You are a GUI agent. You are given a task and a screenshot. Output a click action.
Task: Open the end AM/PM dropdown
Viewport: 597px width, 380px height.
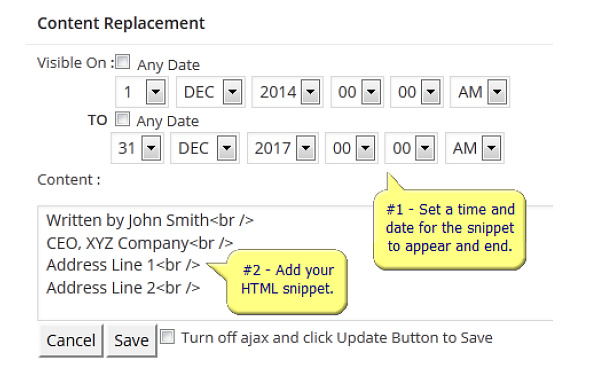pos(475,148)
